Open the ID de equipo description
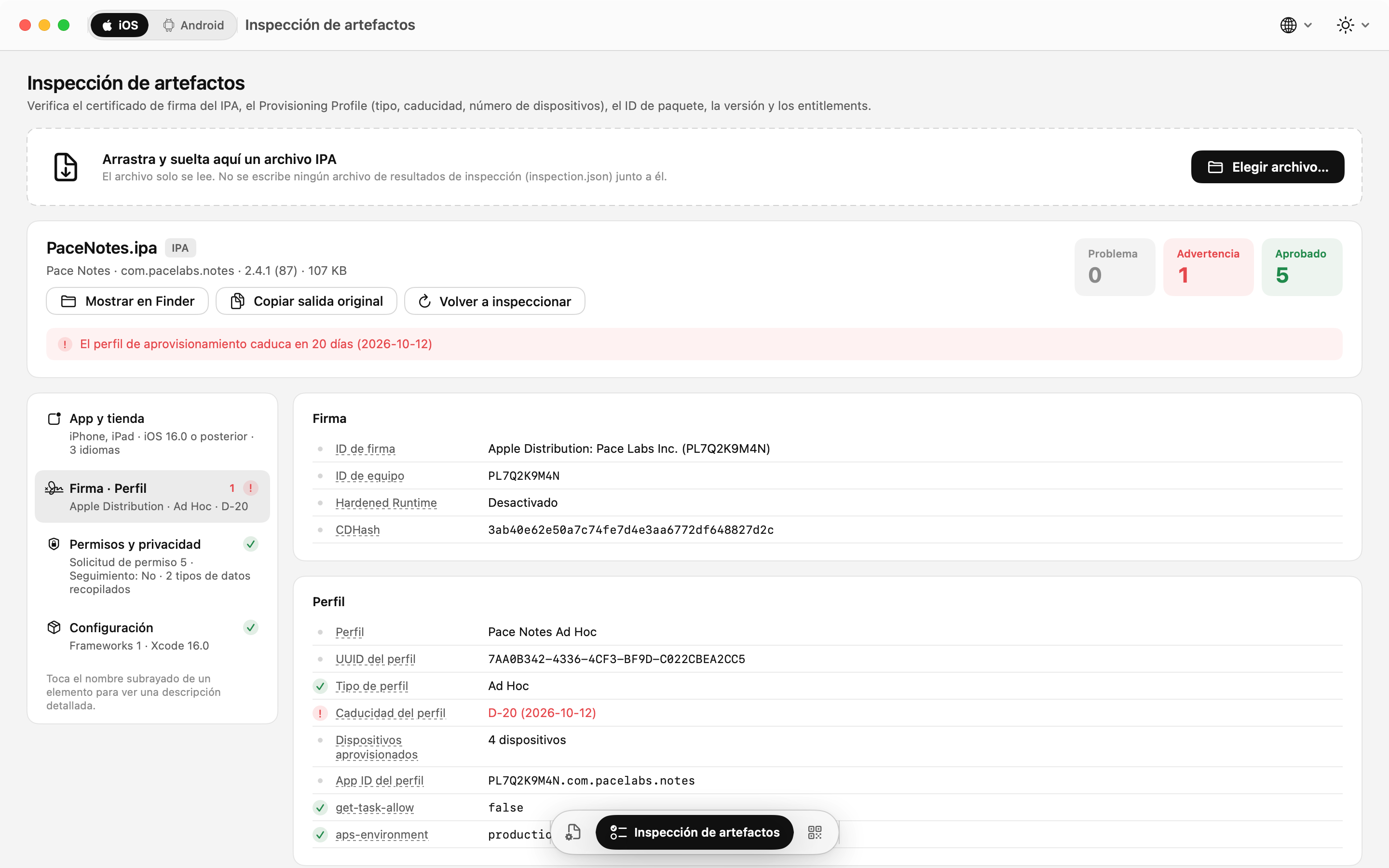1389x868 pixels. [x=369, y=476]
